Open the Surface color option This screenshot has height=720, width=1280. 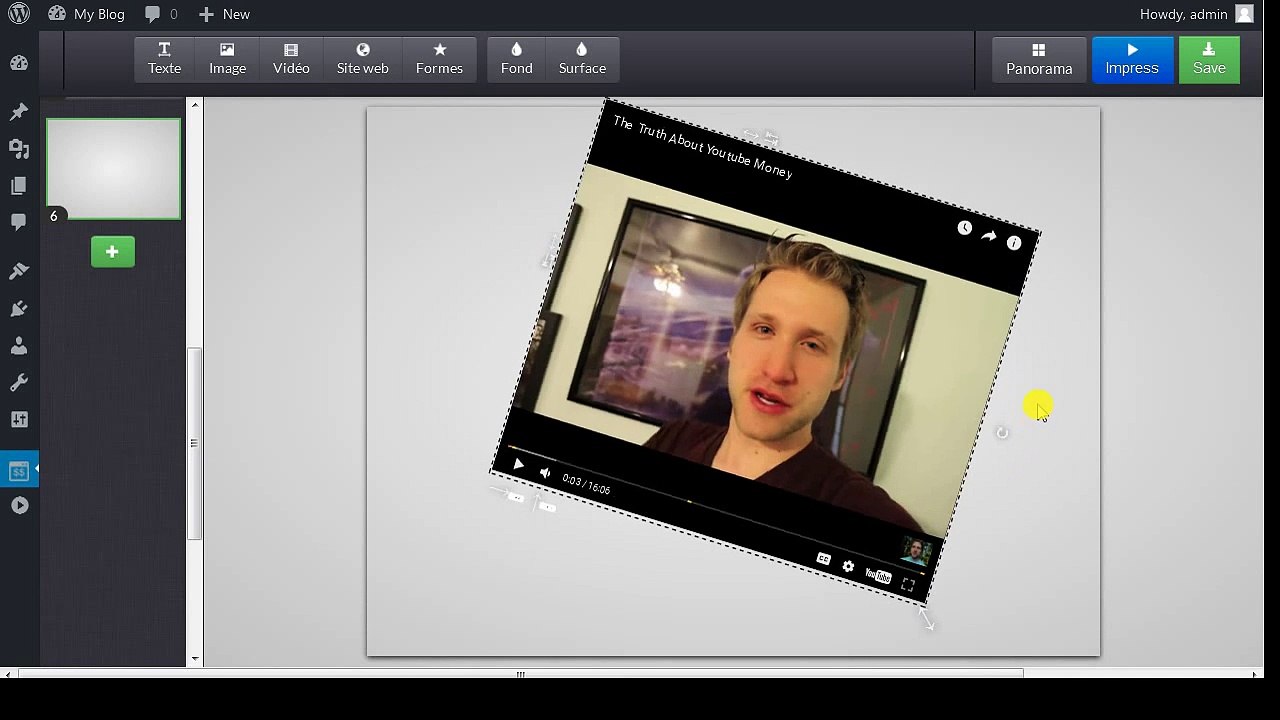(x=582, y=59)
